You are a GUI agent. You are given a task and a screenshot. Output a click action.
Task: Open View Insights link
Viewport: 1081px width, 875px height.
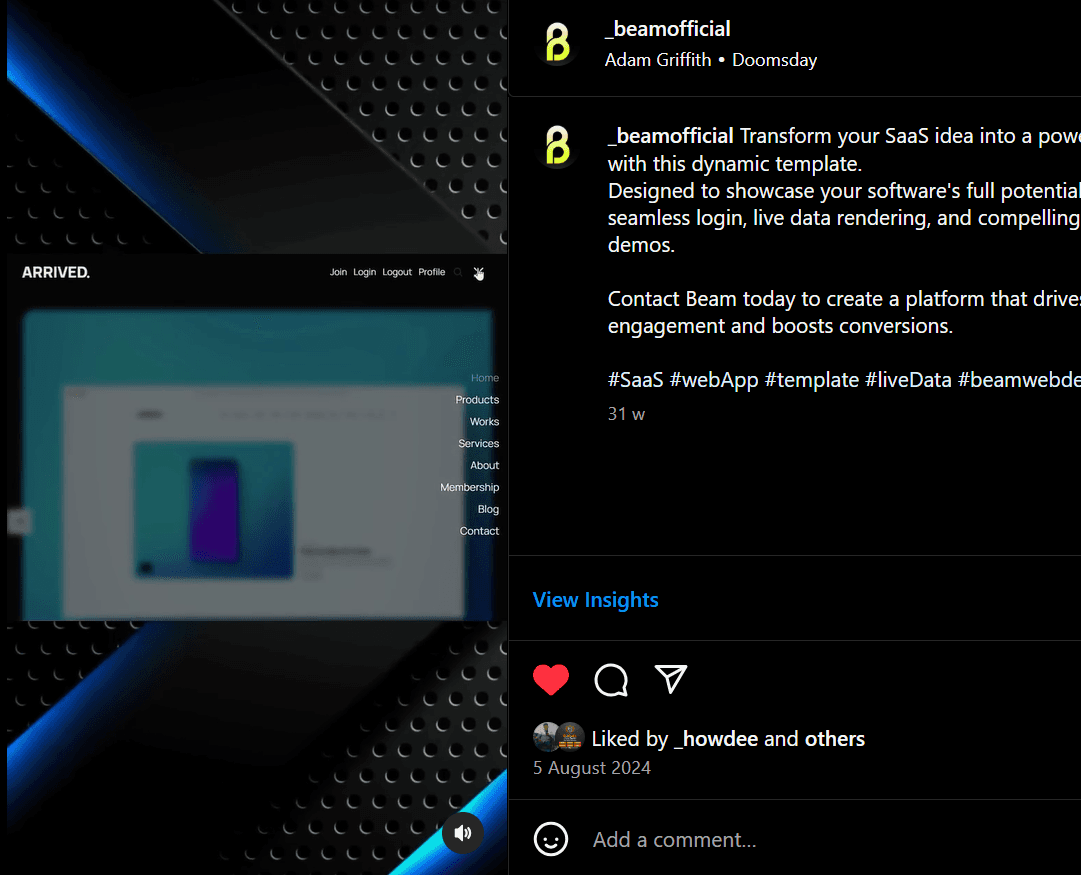[596, 600]
